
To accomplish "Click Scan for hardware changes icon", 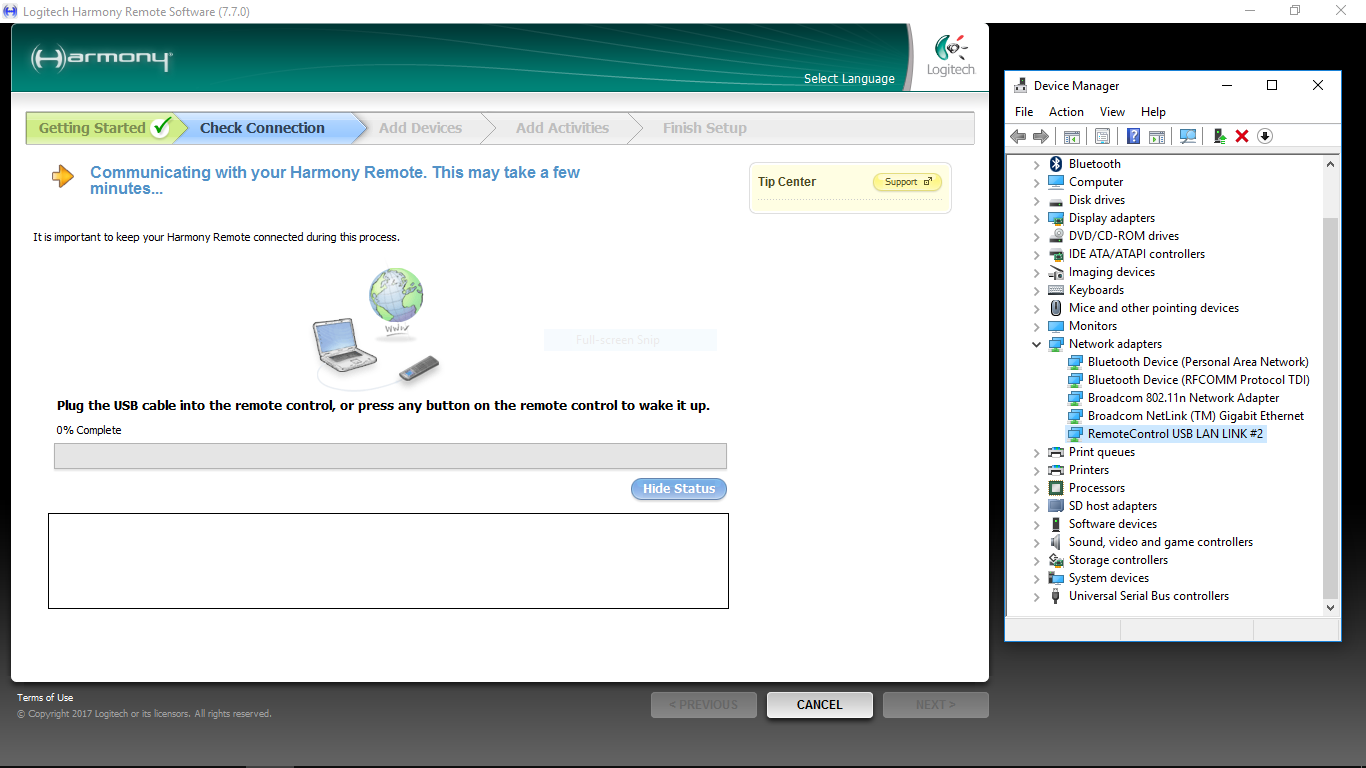I will click(x=1188, y=136).
